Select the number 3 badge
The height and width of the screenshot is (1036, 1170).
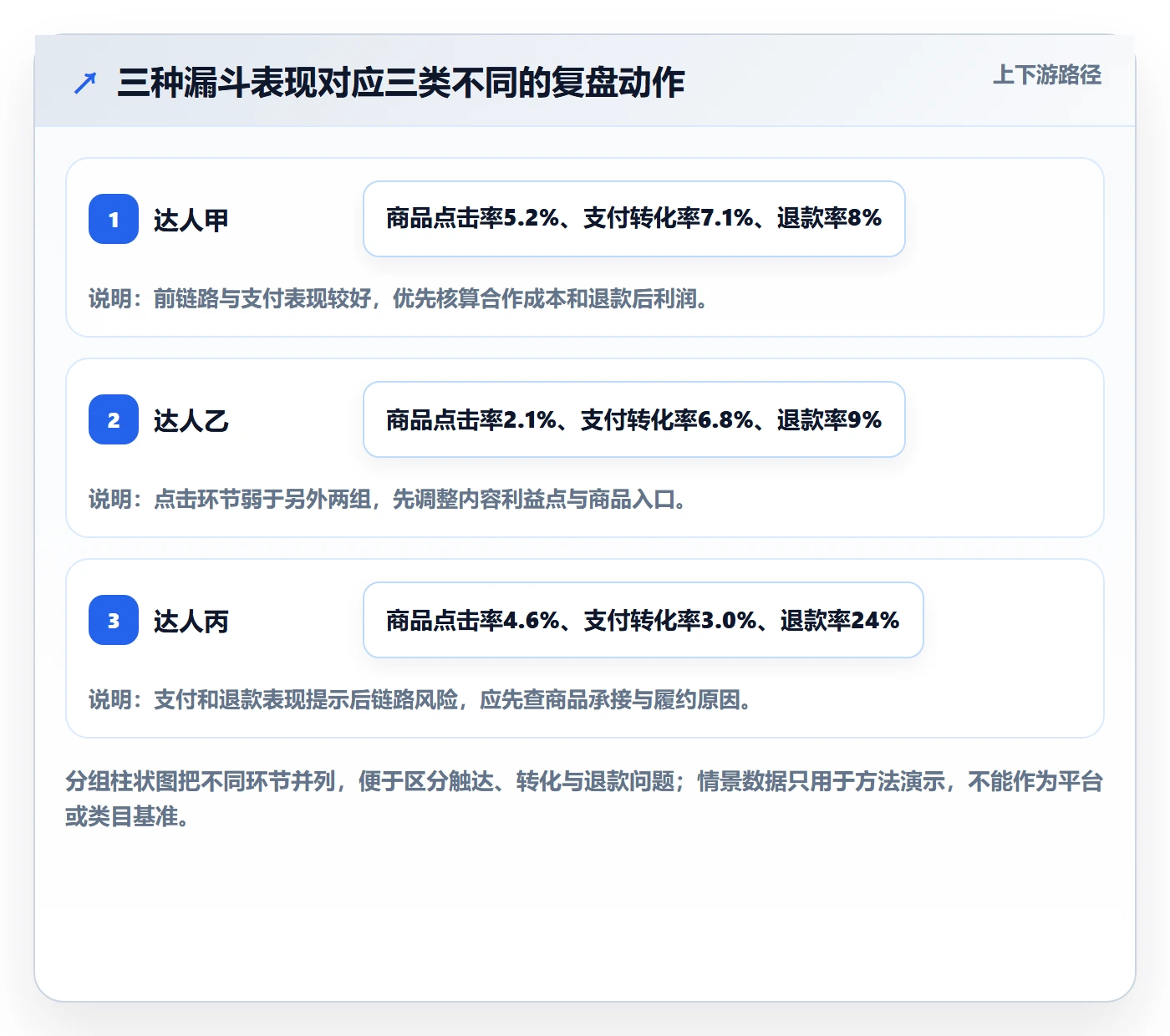pos(114,620)
